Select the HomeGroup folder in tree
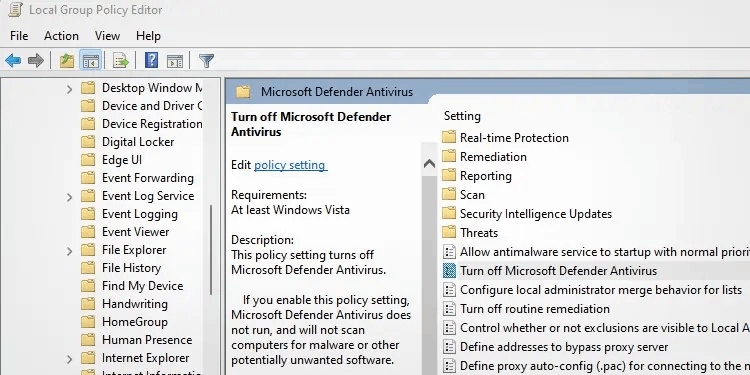 tap(134, 322)
